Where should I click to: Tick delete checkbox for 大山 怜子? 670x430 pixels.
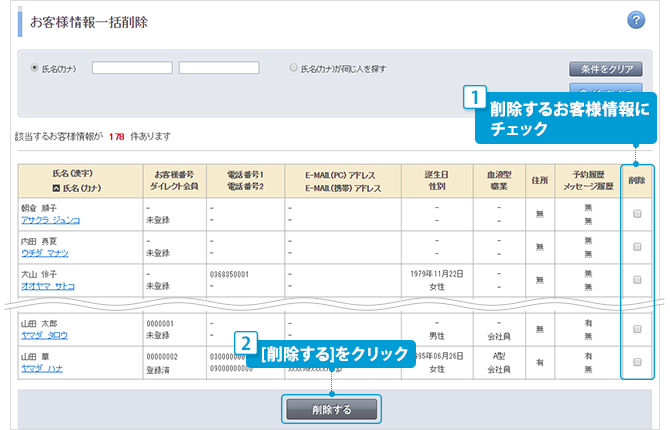(x=637, y=279)
